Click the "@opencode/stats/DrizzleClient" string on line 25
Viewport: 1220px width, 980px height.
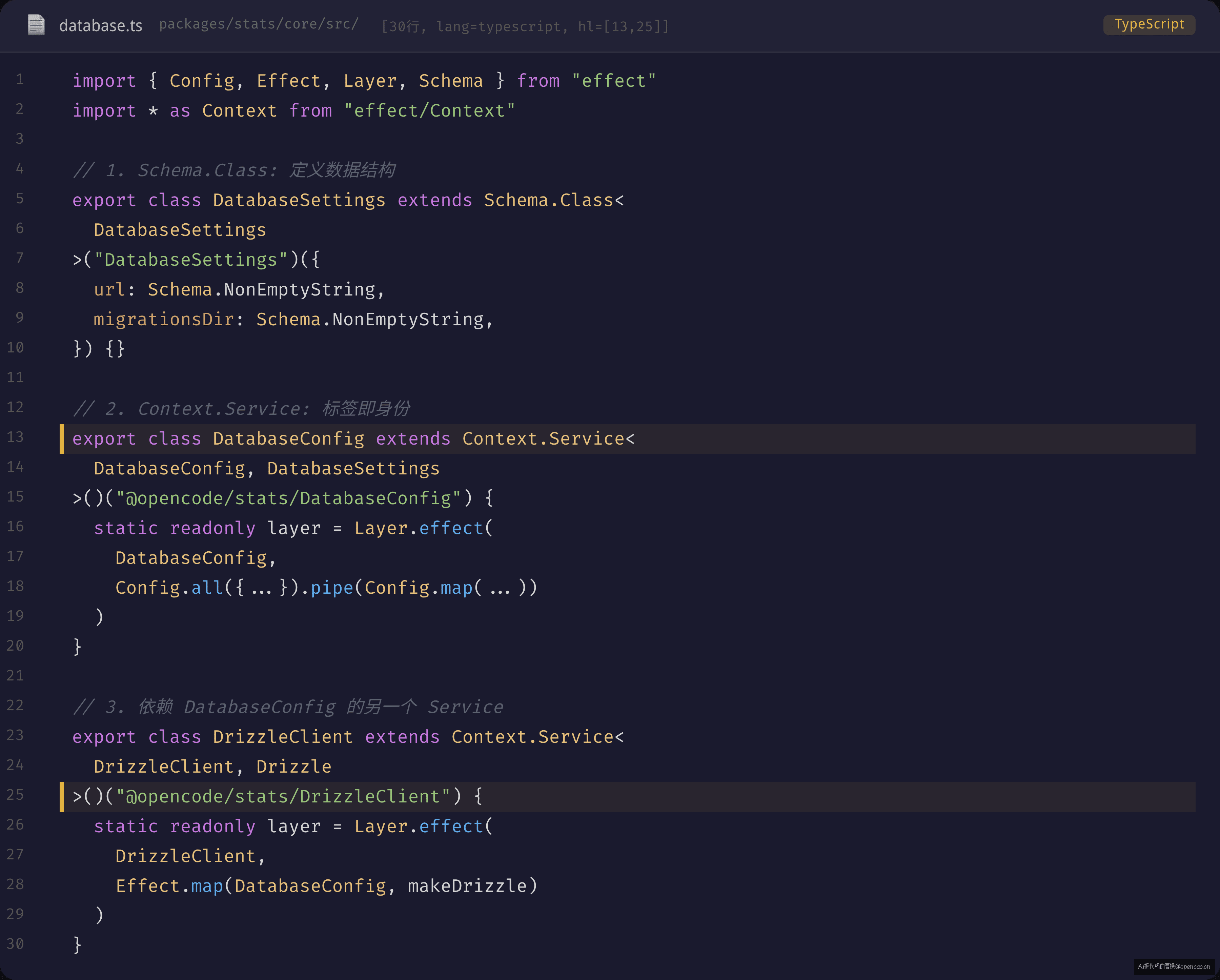283,797
